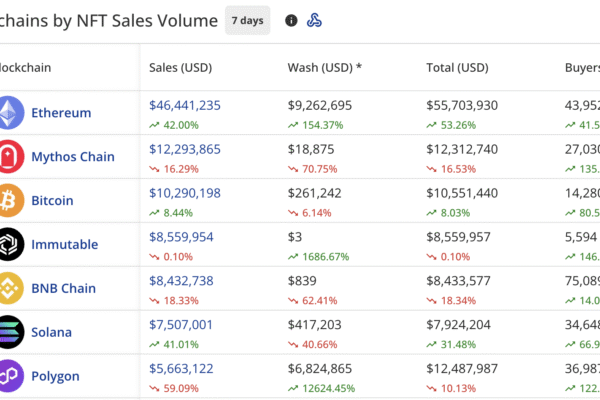Click Ethereum sales value $46,441,235

coord(185,105)
